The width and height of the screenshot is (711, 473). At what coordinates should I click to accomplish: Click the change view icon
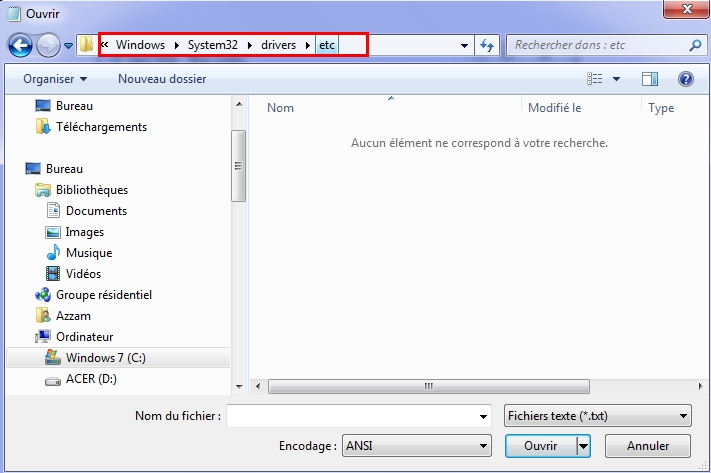tap(594, 79)
